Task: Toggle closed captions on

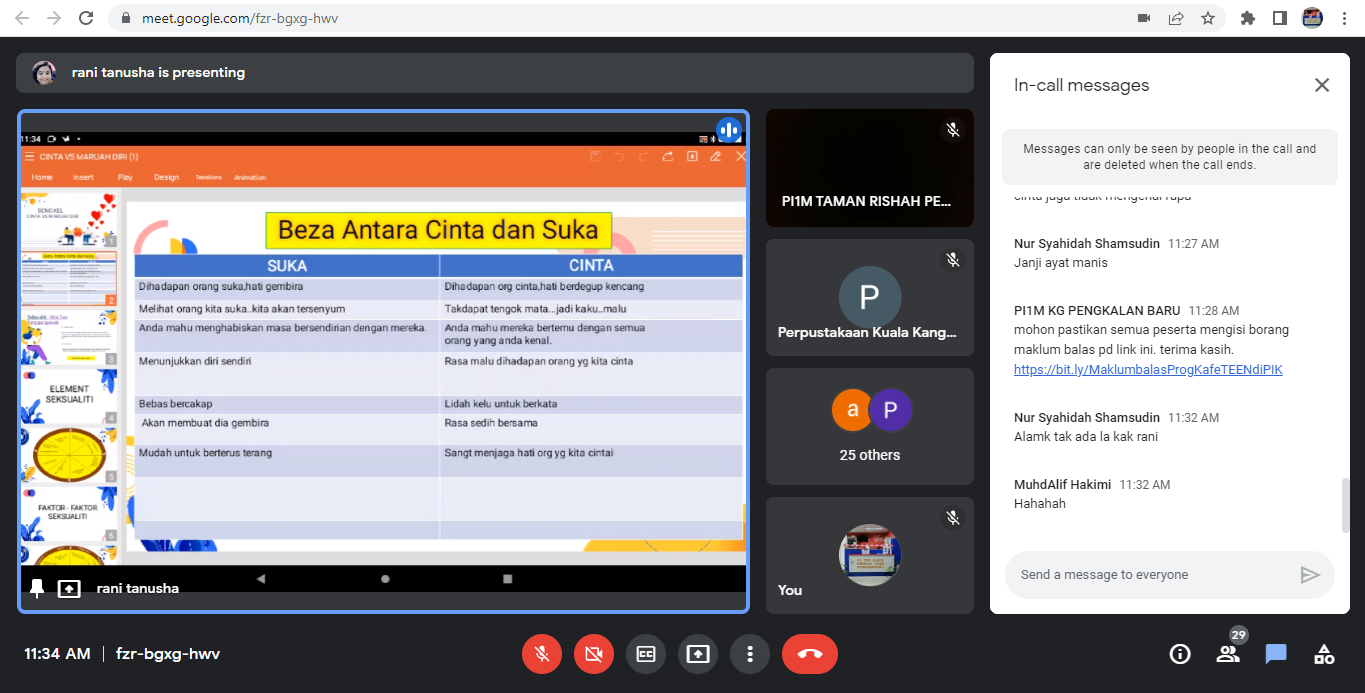Action: [646, 654]
